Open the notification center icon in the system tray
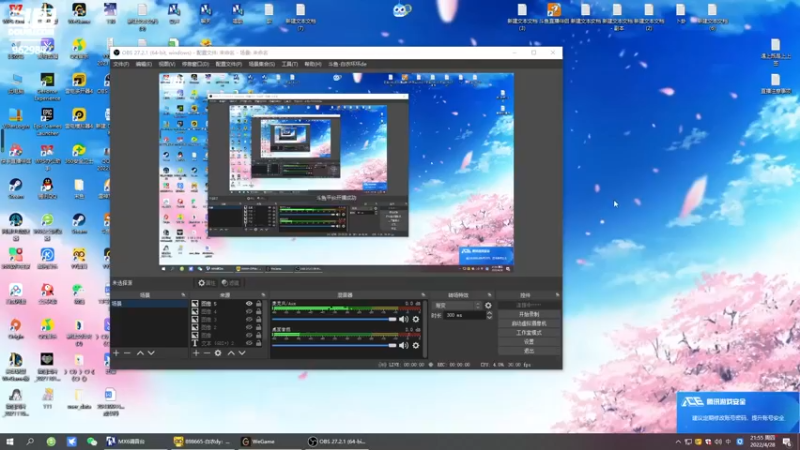The height and width of the screenshot is (450, 800). (x=787, y=442)
